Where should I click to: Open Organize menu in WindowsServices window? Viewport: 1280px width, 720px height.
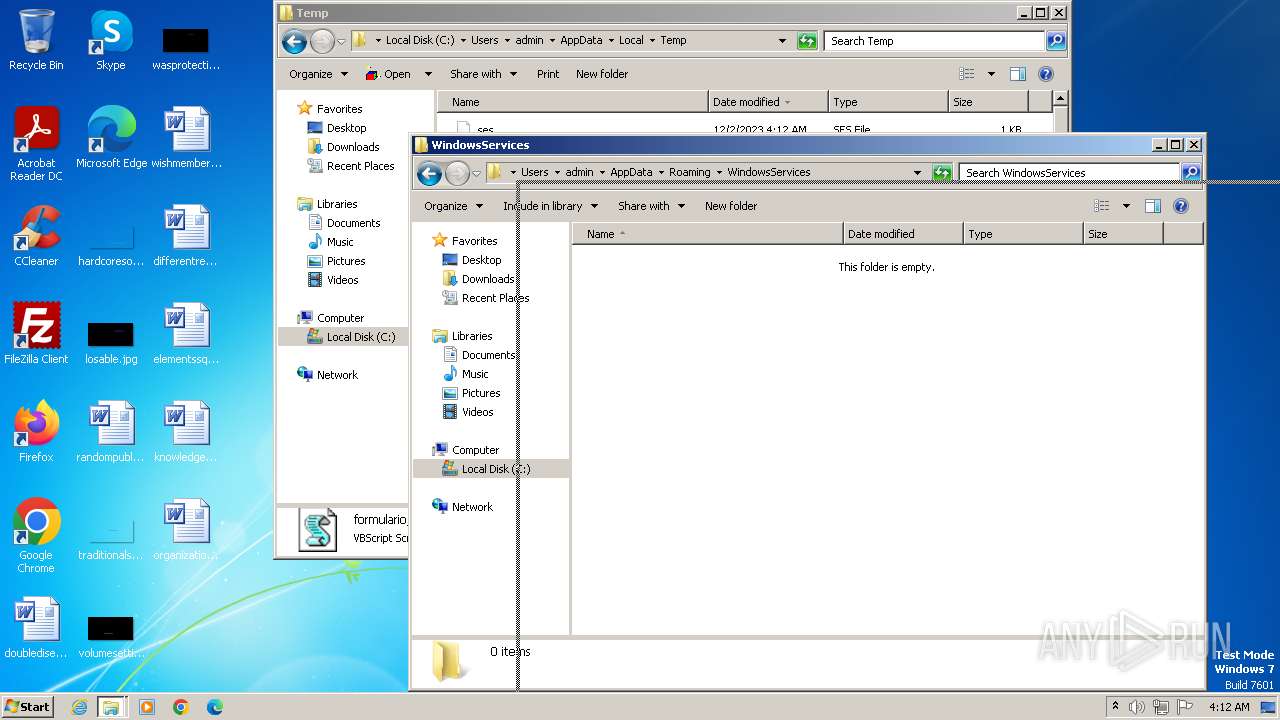[453, 206]
